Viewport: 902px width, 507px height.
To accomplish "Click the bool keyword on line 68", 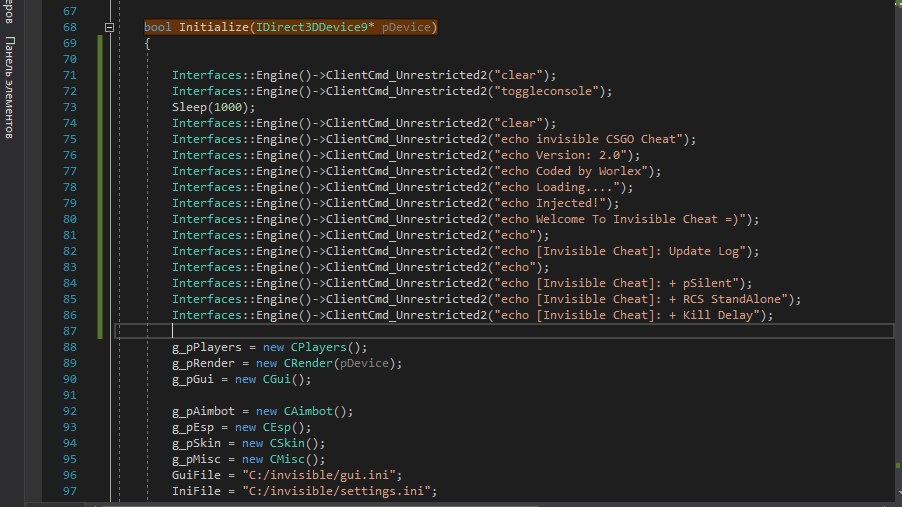I will (x=158, y=27).
